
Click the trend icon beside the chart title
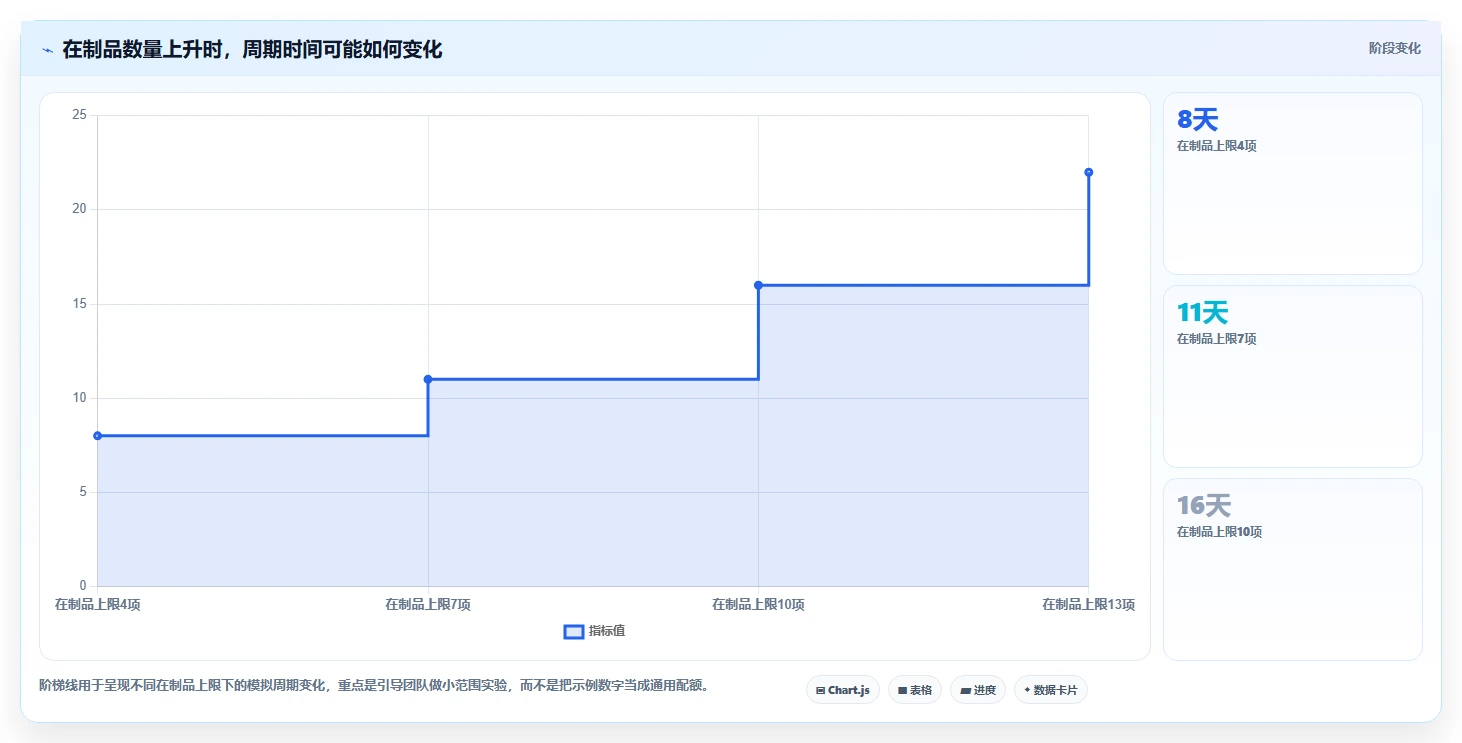click(47, 50)
